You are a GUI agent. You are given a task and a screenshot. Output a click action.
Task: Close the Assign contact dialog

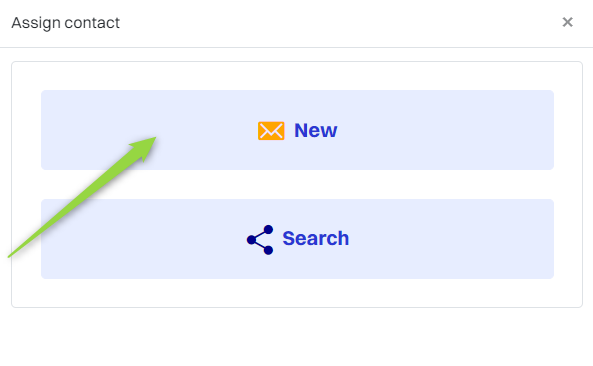coord(567,22)
